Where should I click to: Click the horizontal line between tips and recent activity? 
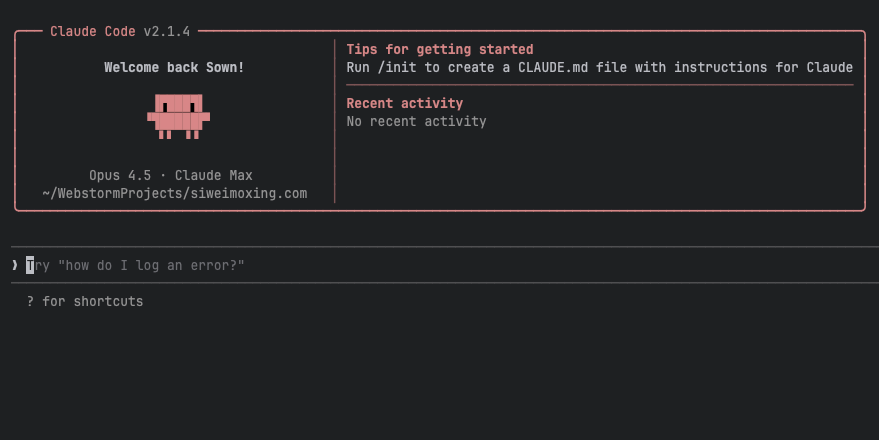coord(600,85)
